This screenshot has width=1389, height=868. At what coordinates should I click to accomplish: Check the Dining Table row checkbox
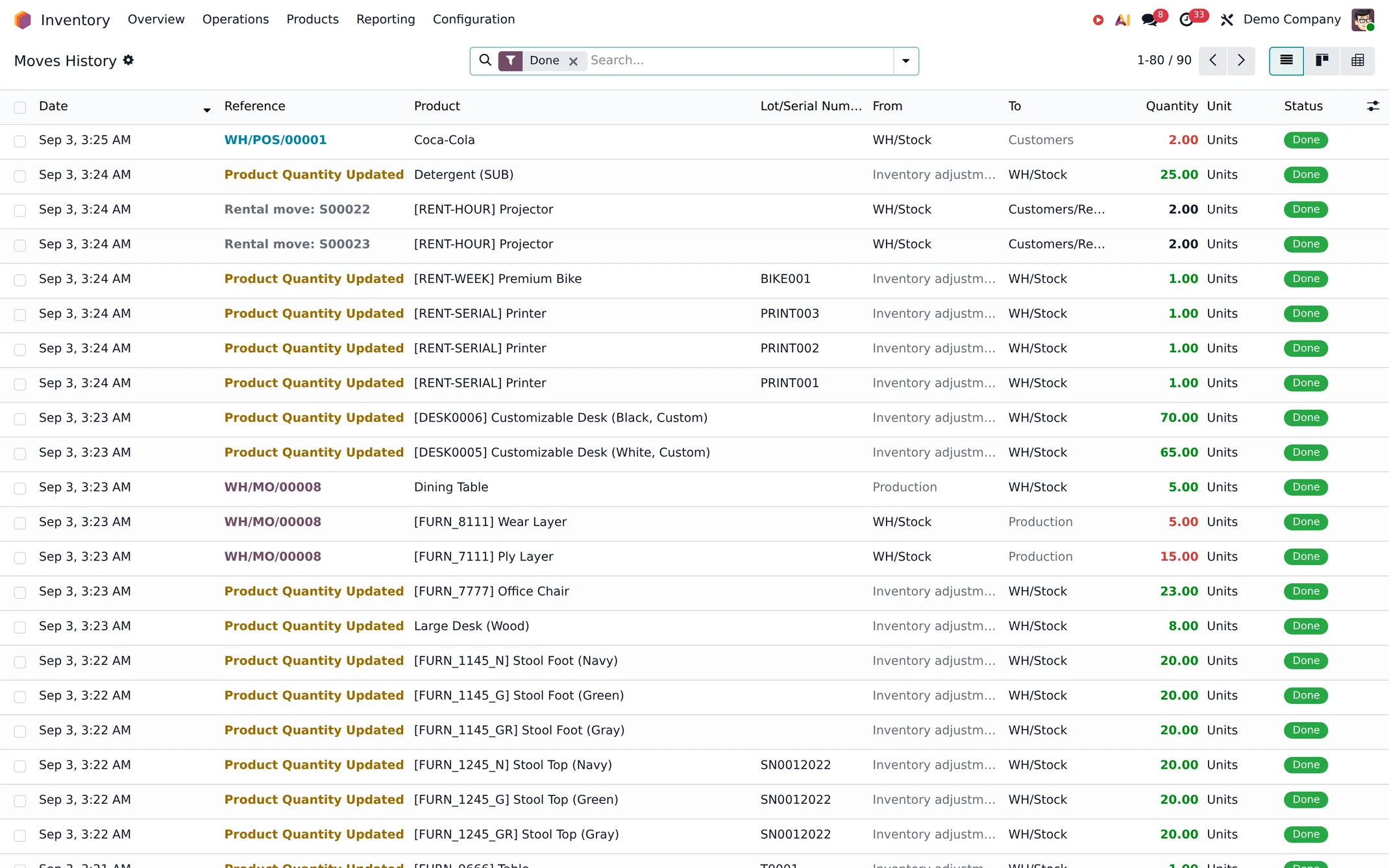pyautogui.click(x=20, y=488)
